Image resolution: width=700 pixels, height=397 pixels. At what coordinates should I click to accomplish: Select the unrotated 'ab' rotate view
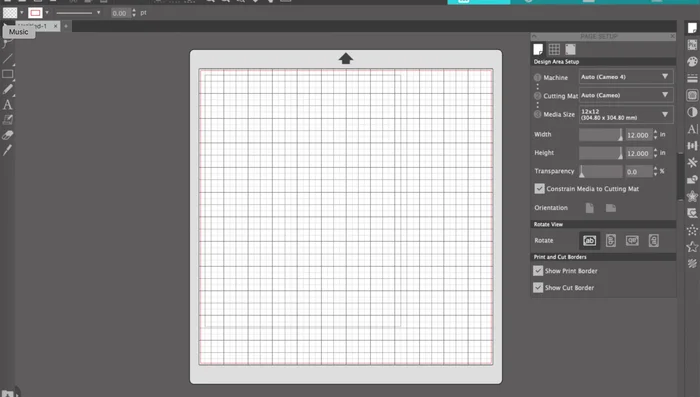pyautogui.click(x=589, y=240)
